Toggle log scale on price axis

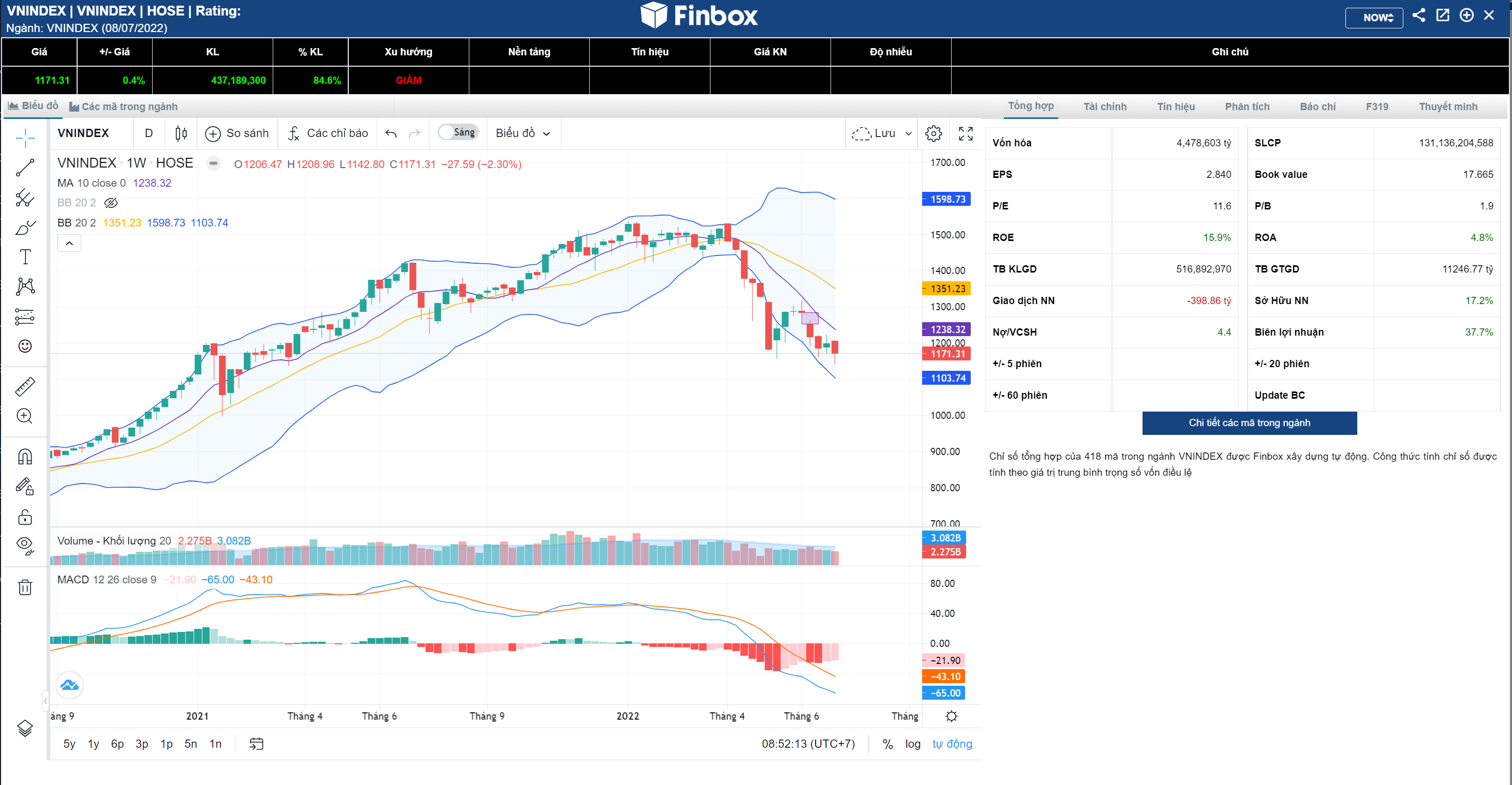[x=912, y=744]
